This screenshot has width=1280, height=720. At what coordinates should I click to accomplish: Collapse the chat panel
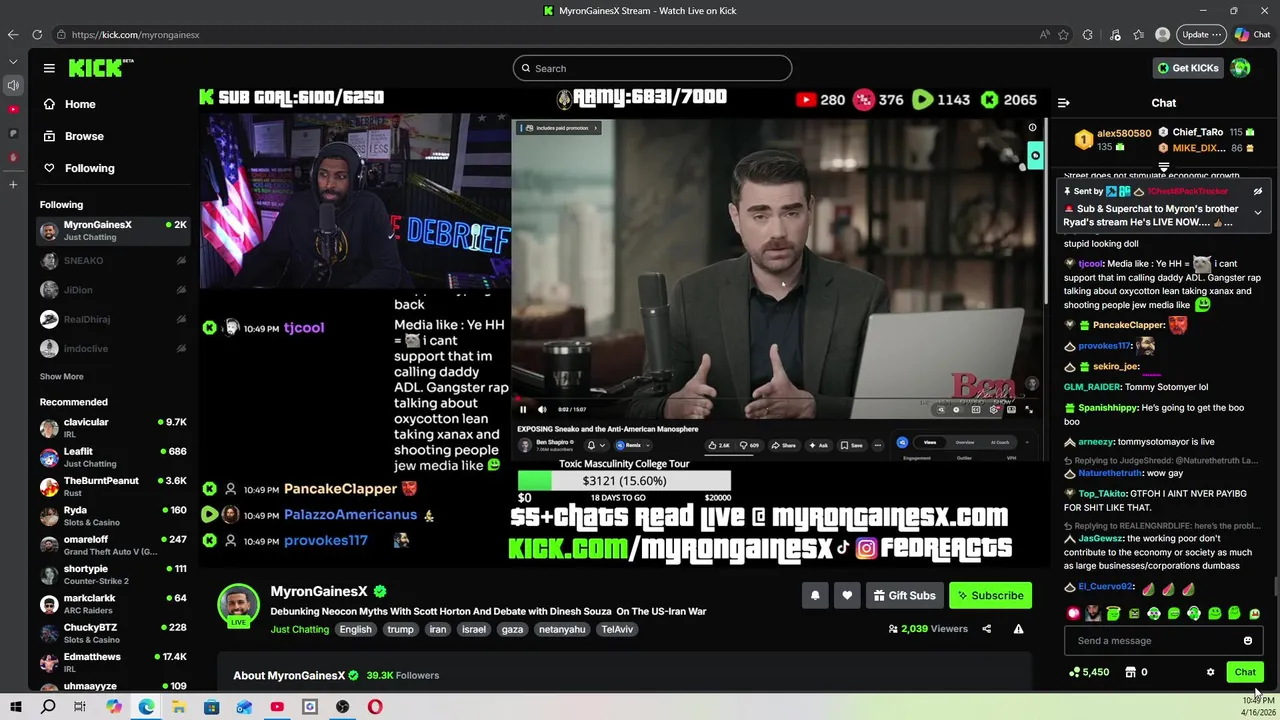click(1064, 103)
